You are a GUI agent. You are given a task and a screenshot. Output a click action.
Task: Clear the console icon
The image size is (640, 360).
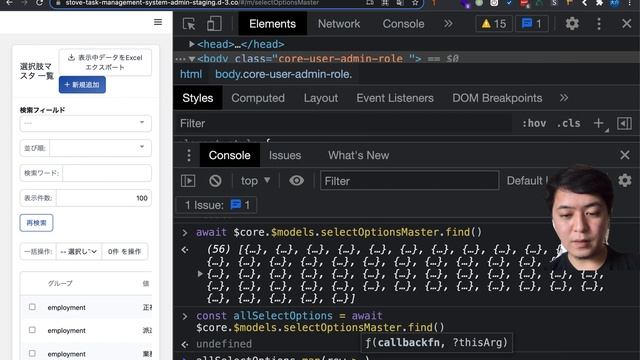click(215, 181)
